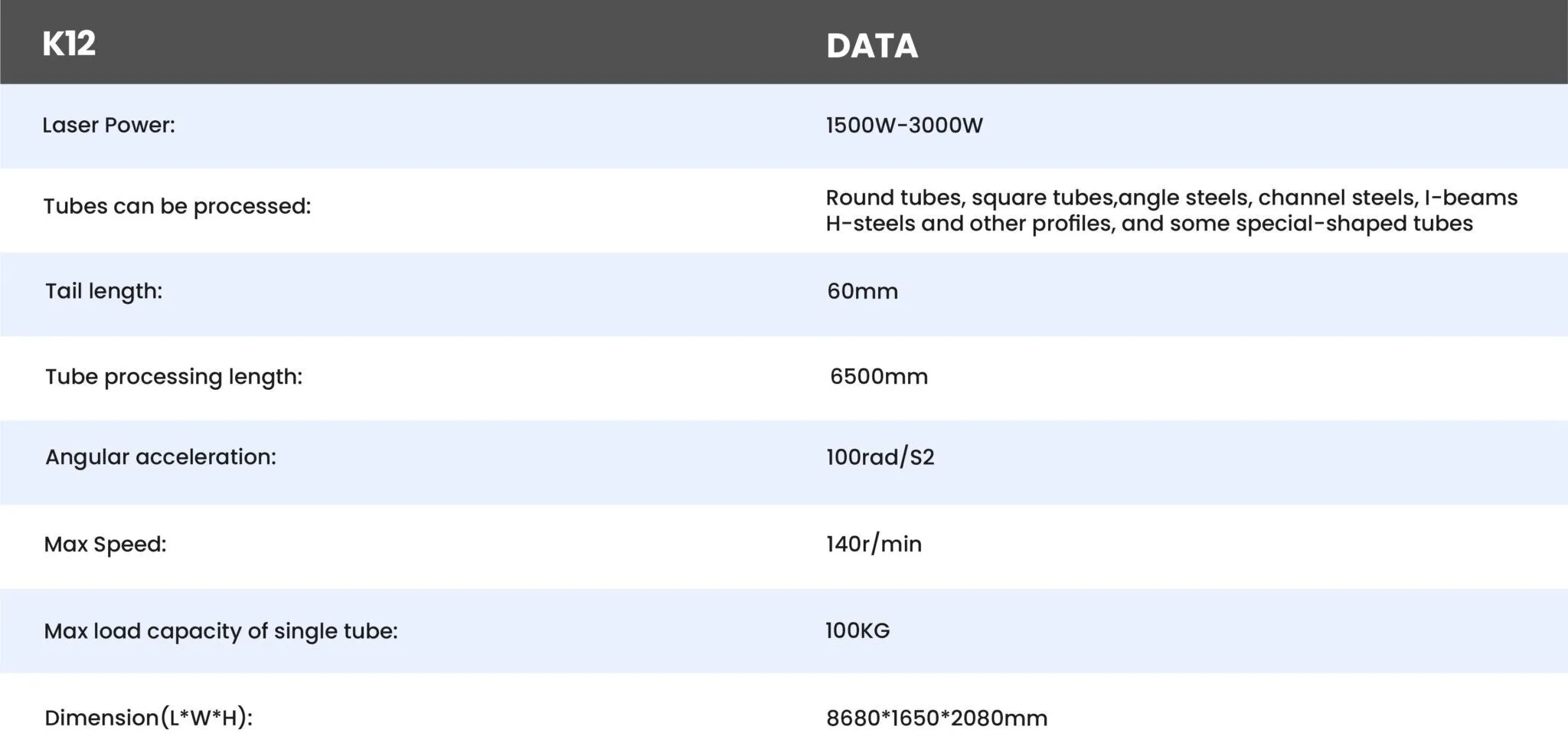1568x756 pixels.
Task: Click the 6500mm value
Action: coord(879,376)
